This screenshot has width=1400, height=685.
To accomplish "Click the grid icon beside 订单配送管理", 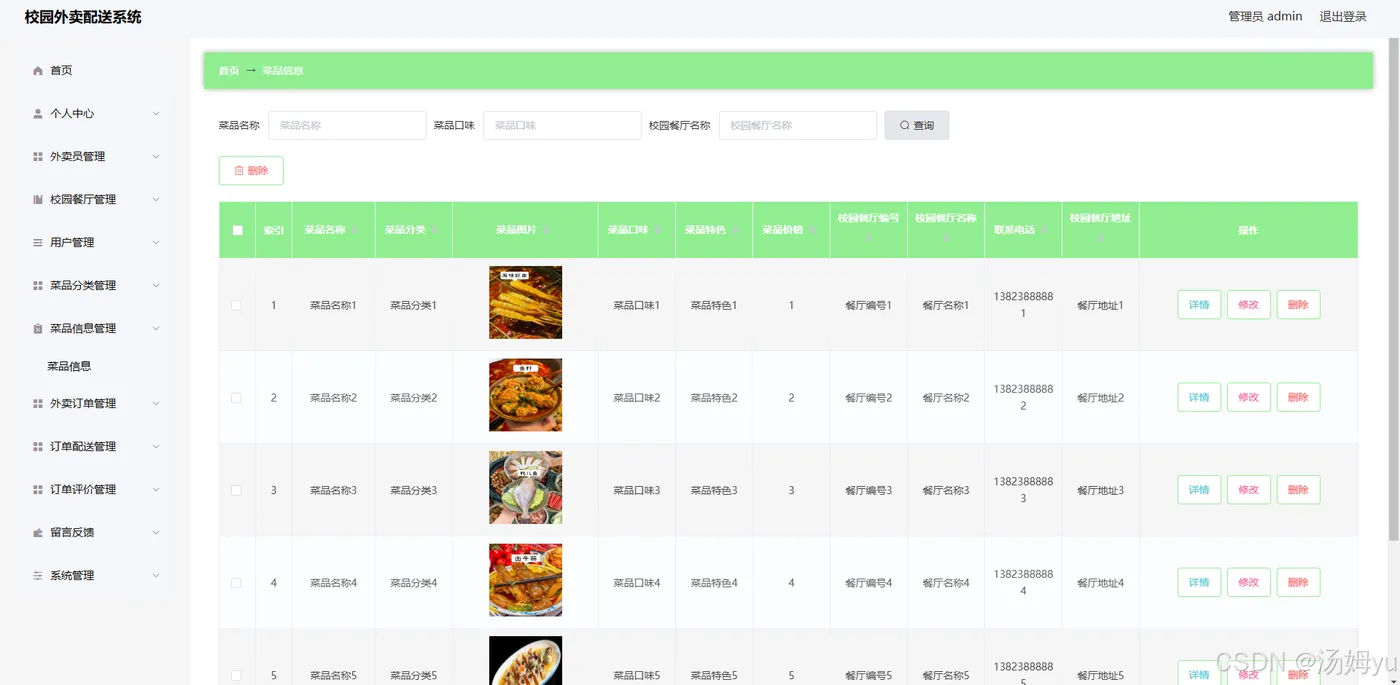I will coord(38,447).
